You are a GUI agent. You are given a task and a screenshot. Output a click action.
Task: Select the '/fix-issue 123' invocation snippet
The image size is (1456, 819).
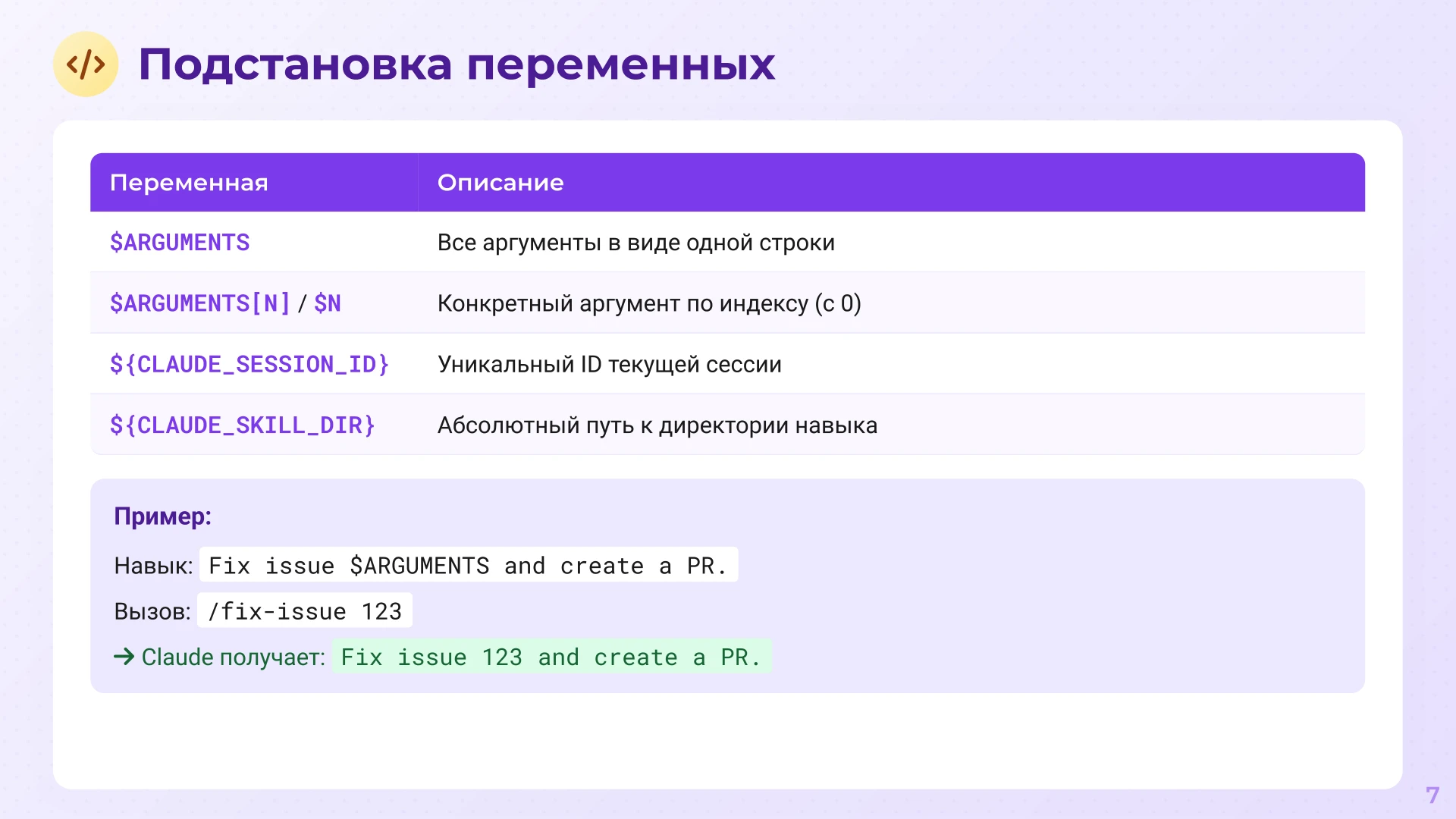click(305, 610)
